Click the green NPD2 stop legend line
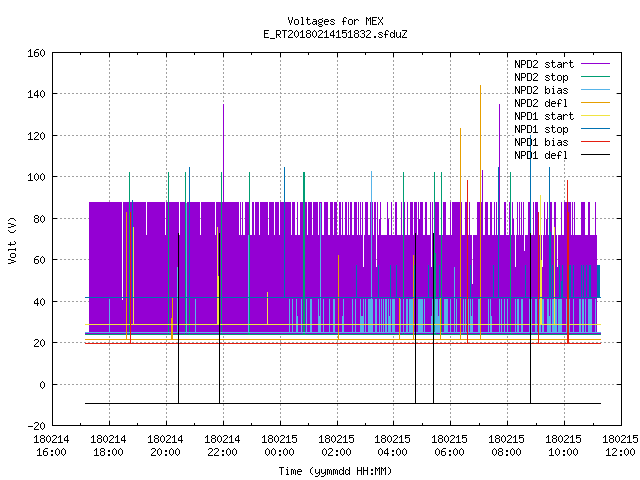The image size is (640, 480). [595, 76]
